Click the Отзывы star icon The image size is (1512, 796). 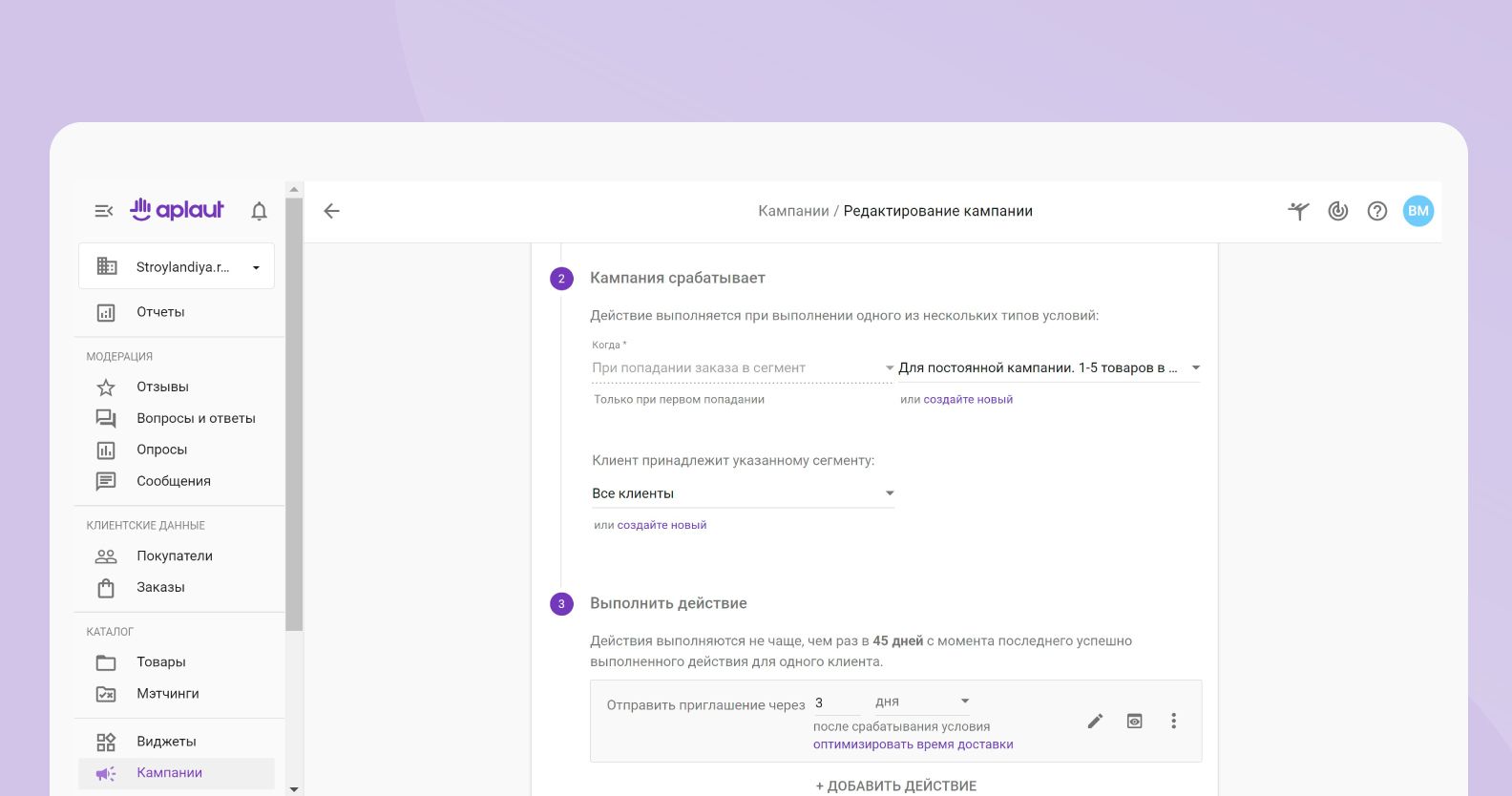[x=106, y=388]
